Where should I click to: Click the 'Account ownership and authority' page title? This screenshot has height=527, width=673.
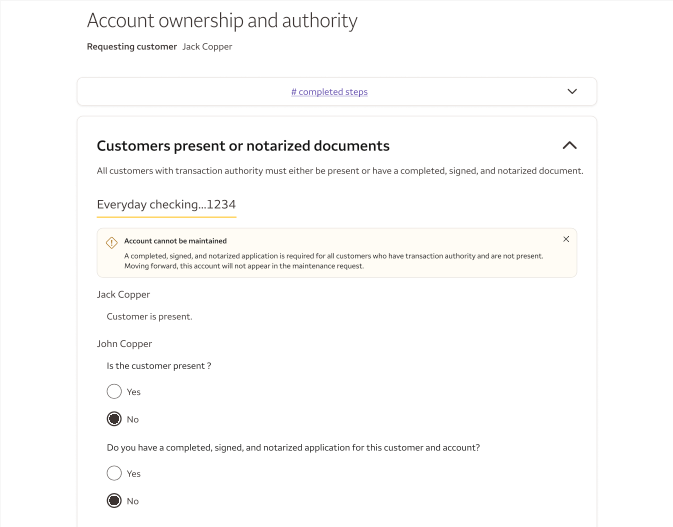coord(222,20)
